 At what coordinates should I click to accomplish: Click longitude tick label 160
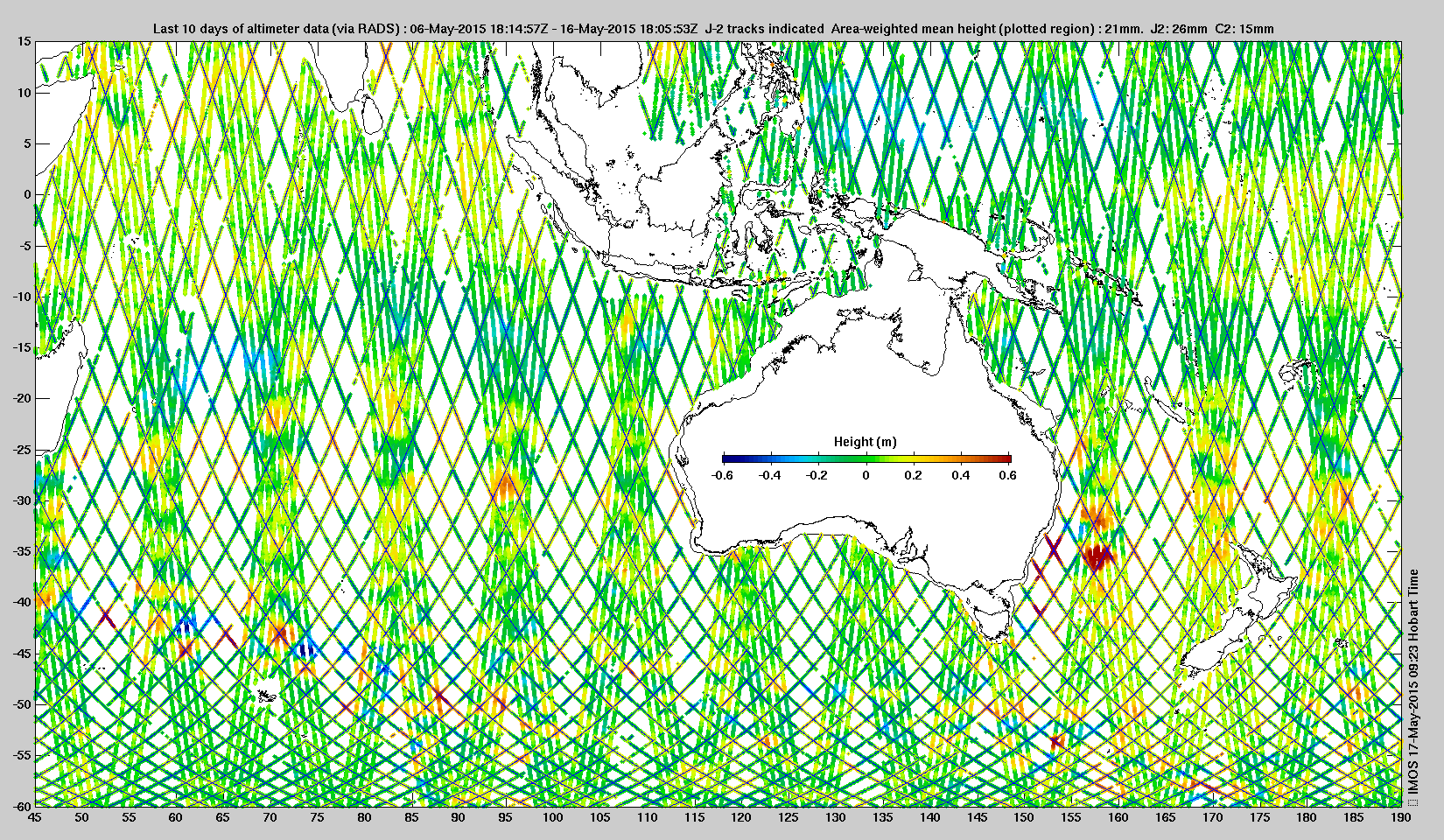1118,817
